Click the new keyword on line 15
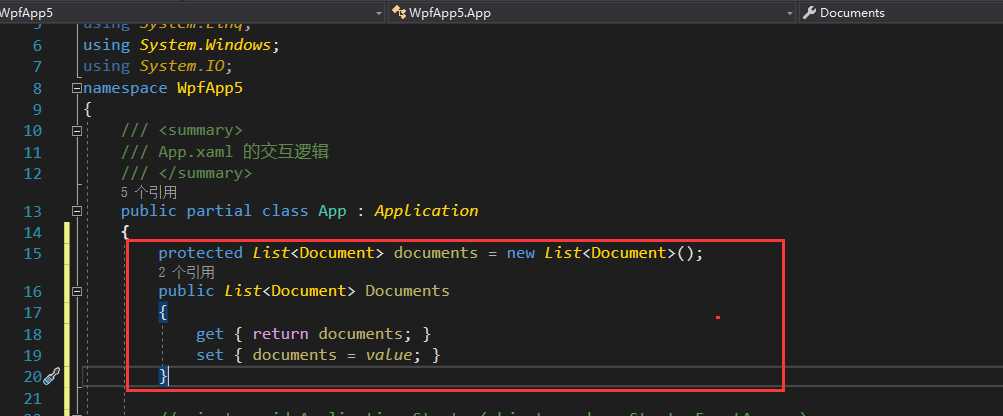 click(x=521, y=253)
